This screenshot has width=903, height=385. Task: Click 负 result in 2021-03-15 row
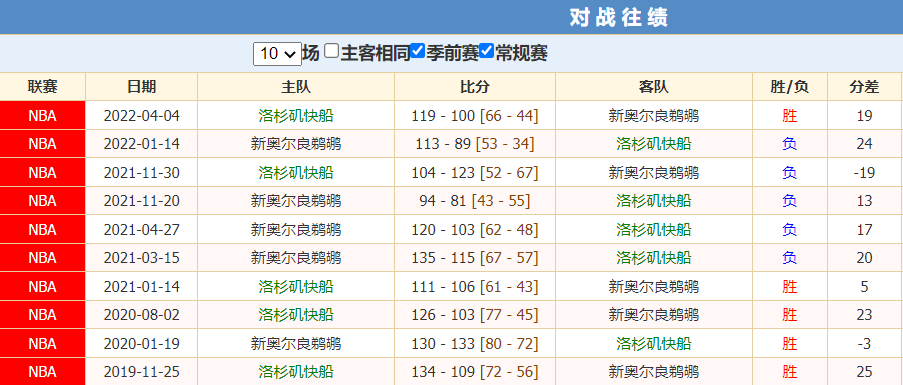click(x=790, y=258)
